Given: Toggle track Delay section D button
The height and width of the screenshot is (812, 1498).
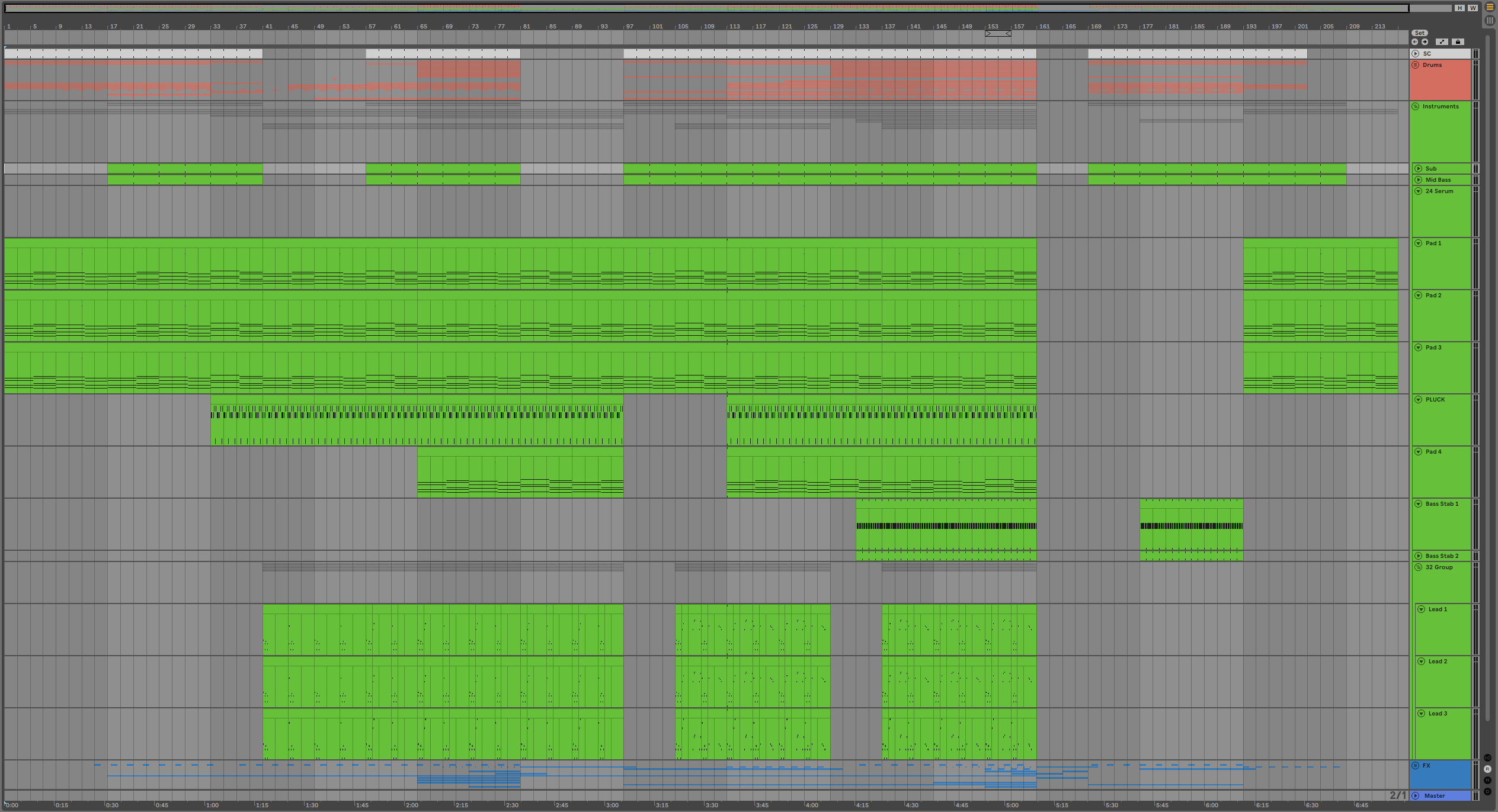Looking at the screenshot, I should (x=1487, y=792).
